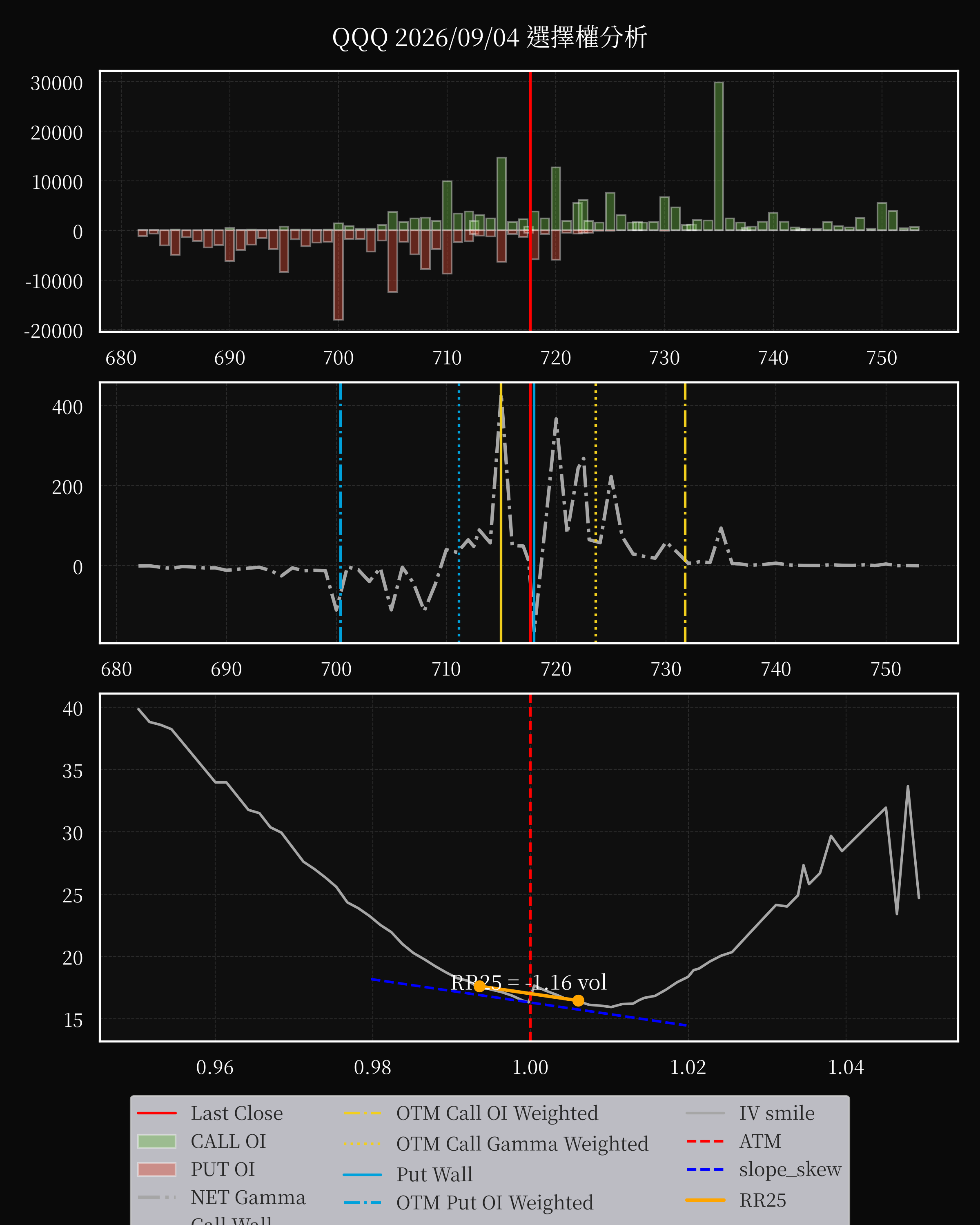Viewport: 980px width, 1225px height.
Task: Click the slope_skew legend label
Action: pyautogui.click(x=790, y=1169)
